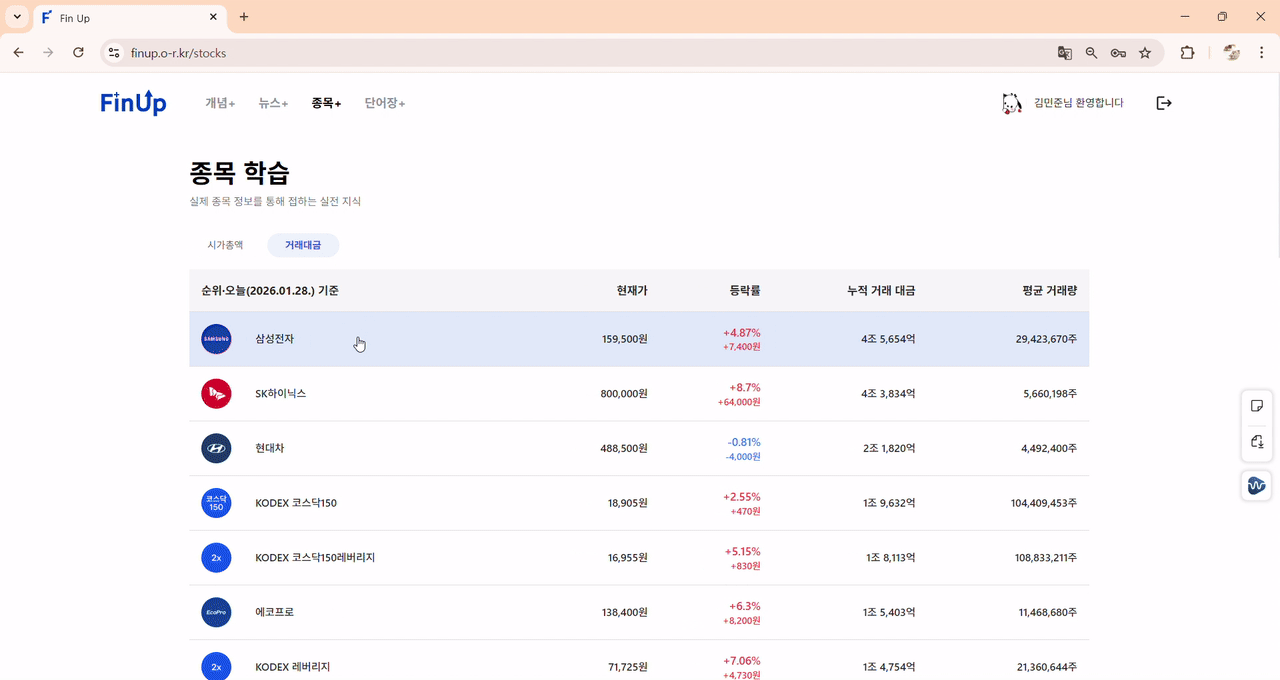Reload the page with the refresh icon
The image size is (1280, 680).
click(x=78, y=53)
